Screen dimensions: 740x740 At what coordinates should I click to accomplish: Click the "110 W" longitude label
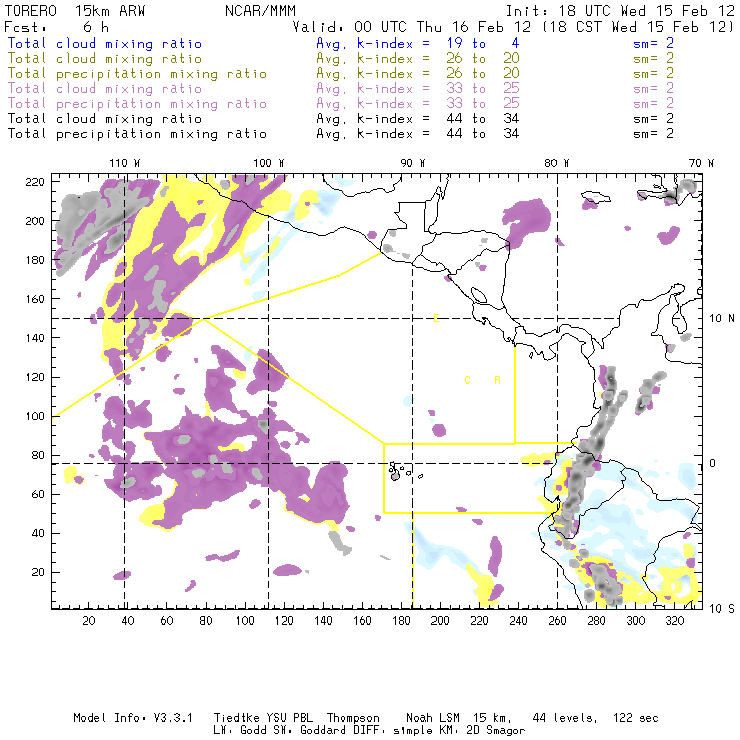(x=125, y=163)
